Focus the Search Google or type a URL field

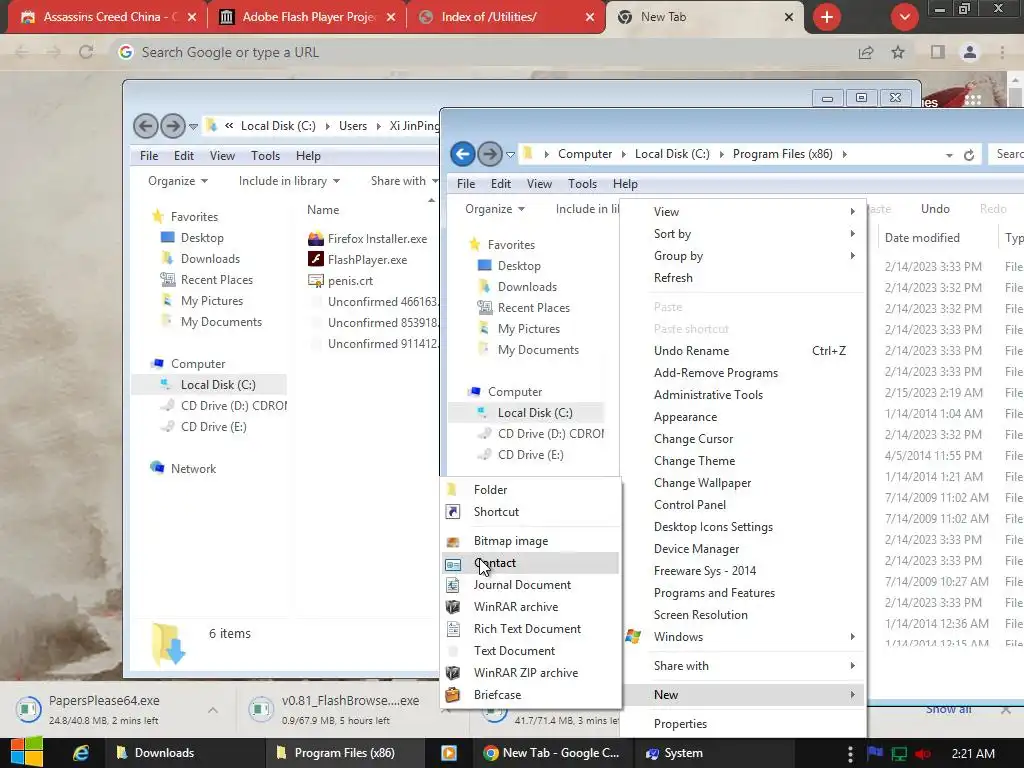[x=483, y=52]
